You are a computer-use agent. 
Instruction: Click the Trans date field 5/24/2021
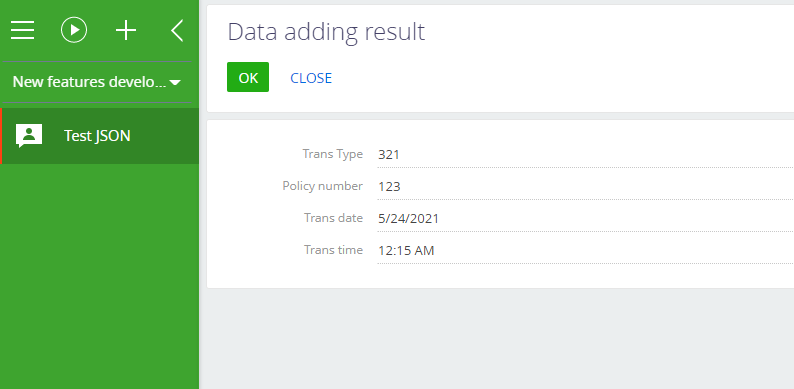click(585, 218)
